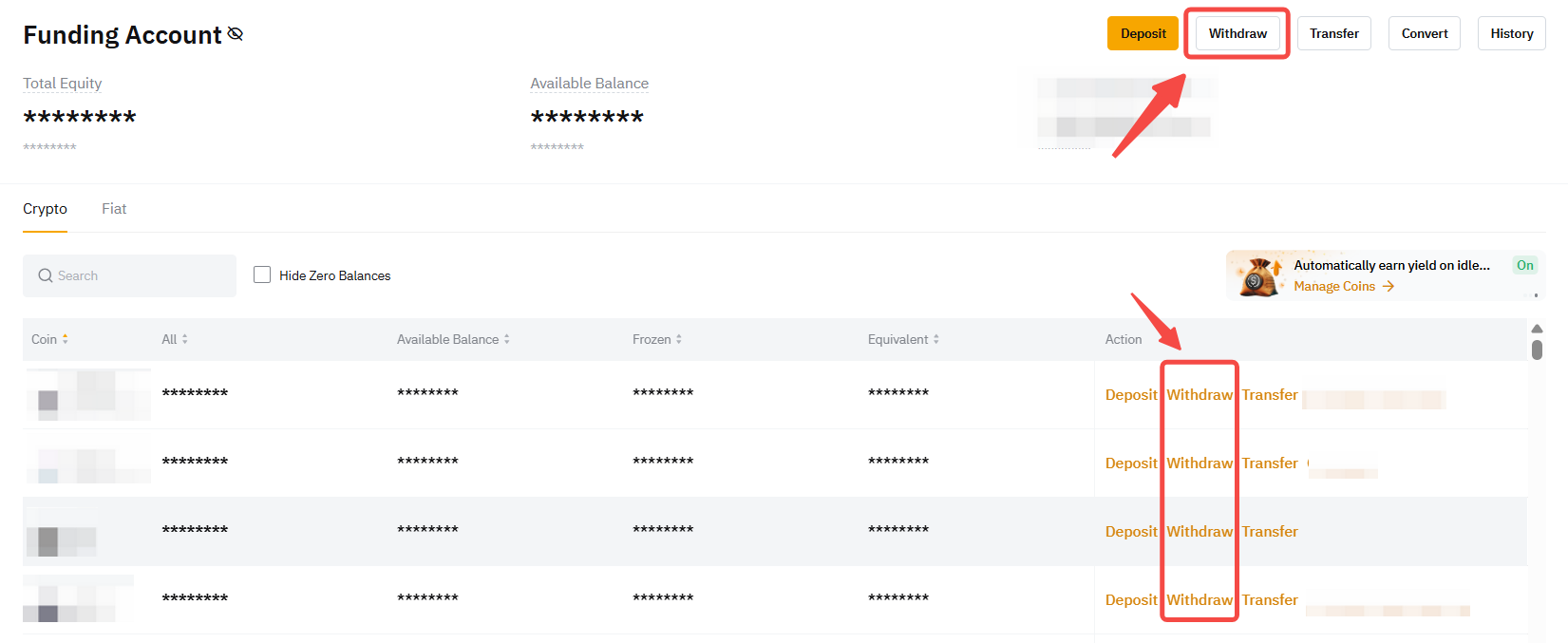Image resolution: width=1568 pixels, height=643 pixels.
Task: Sort the All column
Action: coord(184,339)
